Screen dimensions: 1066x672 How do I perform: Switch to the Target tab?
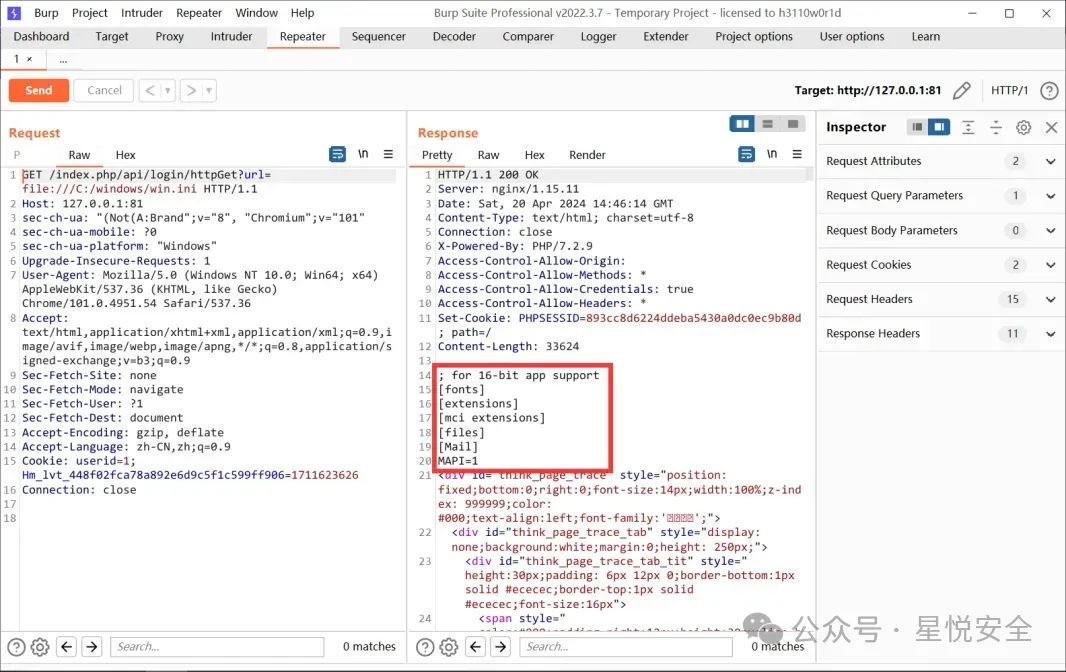point(111,37)
